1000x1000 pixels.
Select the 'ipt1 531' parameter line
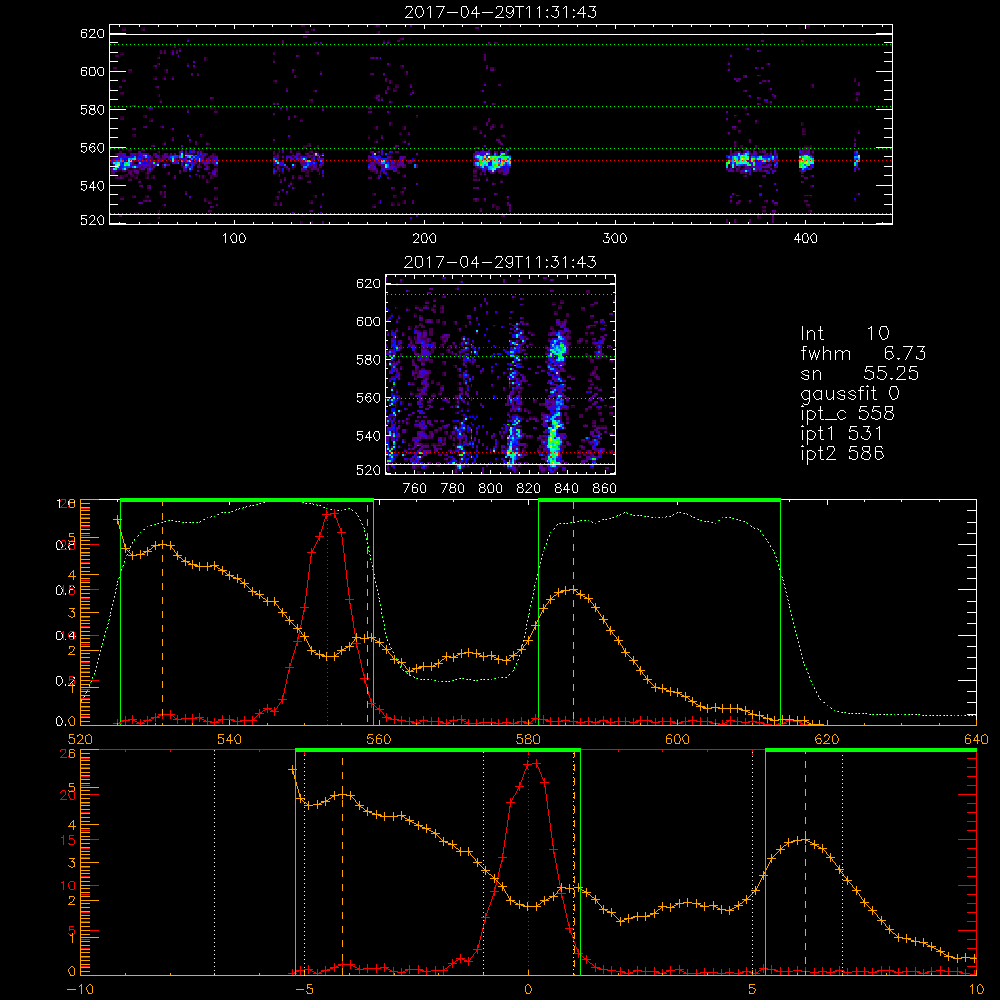842,434
